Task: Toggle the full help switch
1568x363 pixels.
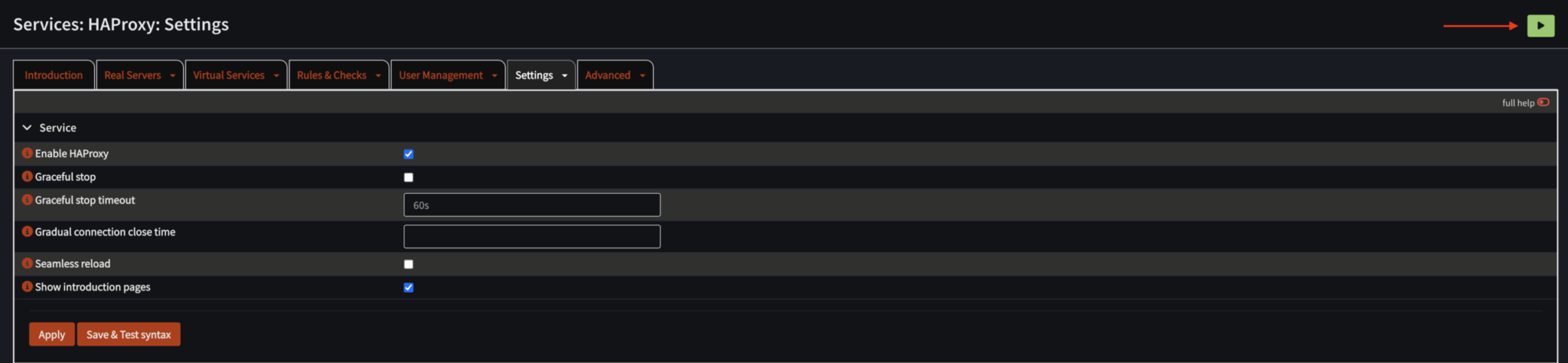Action: (x=1543, y=103)
